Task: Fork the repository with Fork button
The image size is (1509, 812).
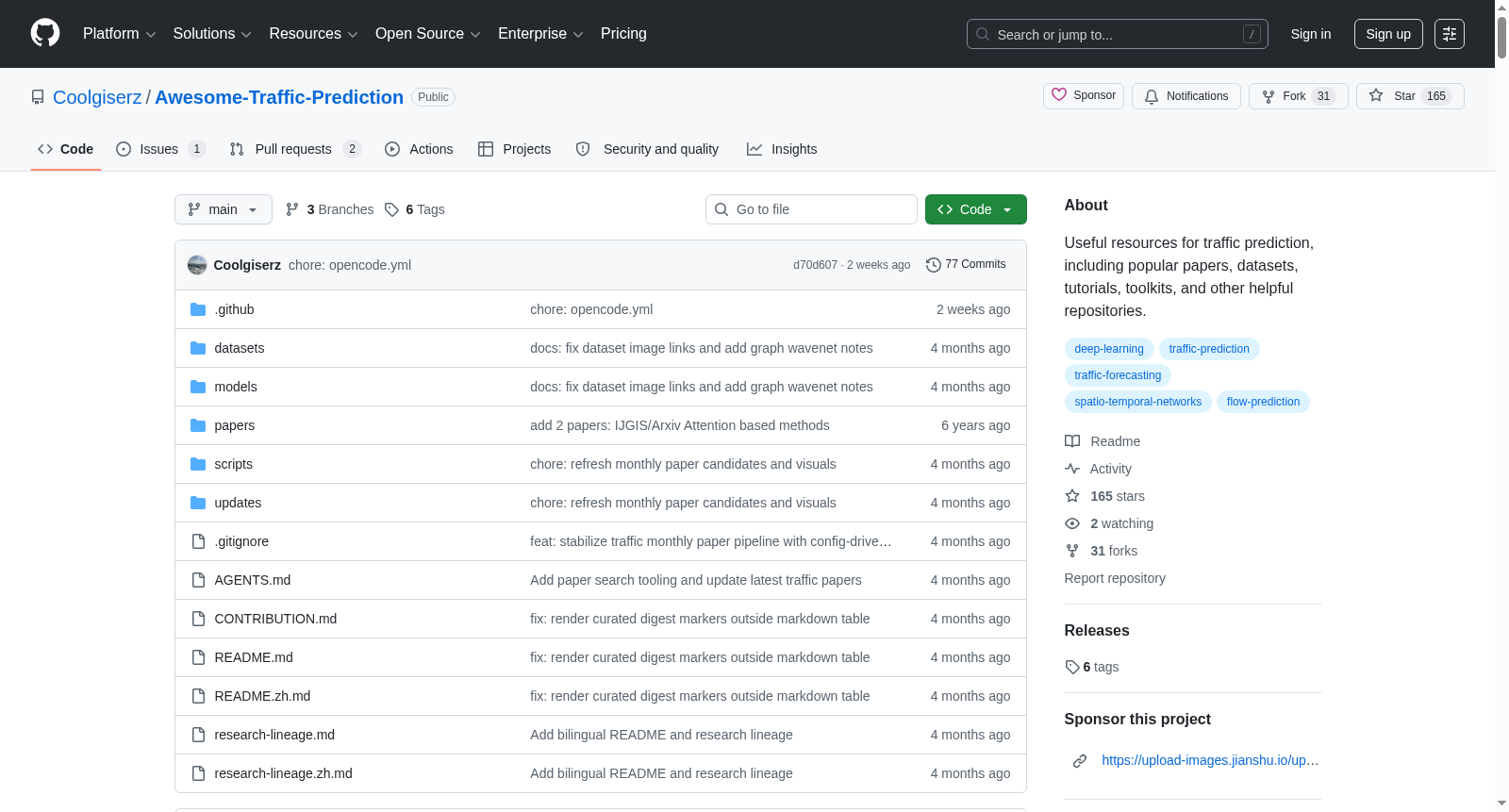Action: 1299,96
